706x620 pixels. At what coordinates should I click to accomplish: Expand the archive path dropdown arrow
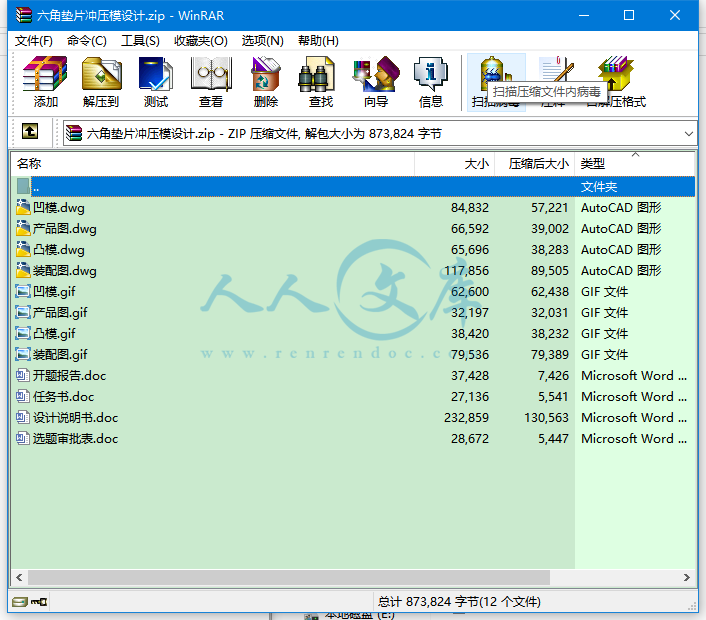pyautogui.click(x=688, y=134)
